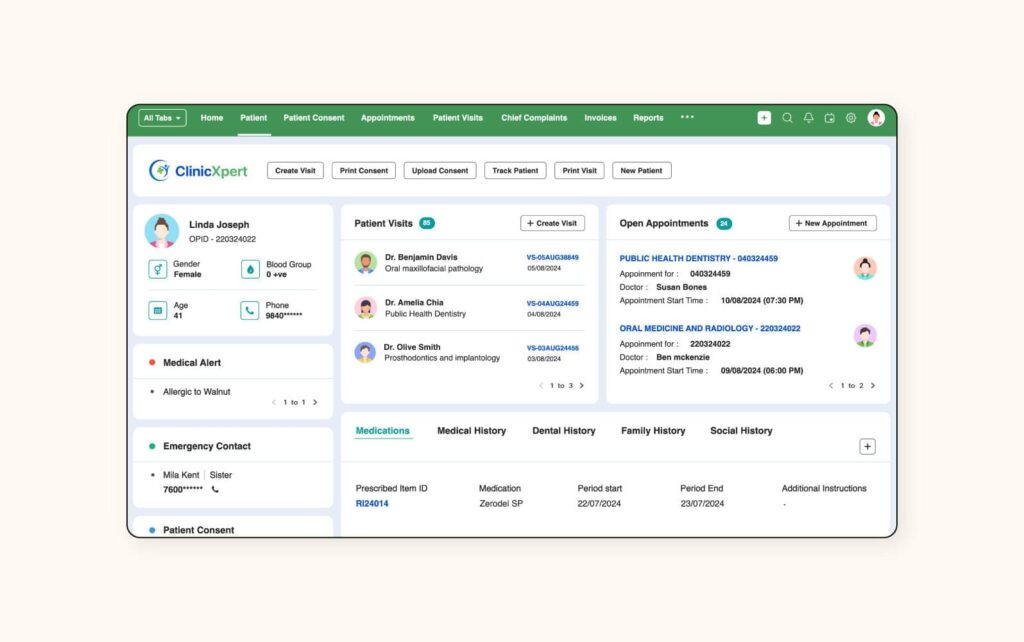Expand the more options ellipsis after Reports
Image resolution: width=1024 pixels, height=642 pixels.
click(687, 117)
